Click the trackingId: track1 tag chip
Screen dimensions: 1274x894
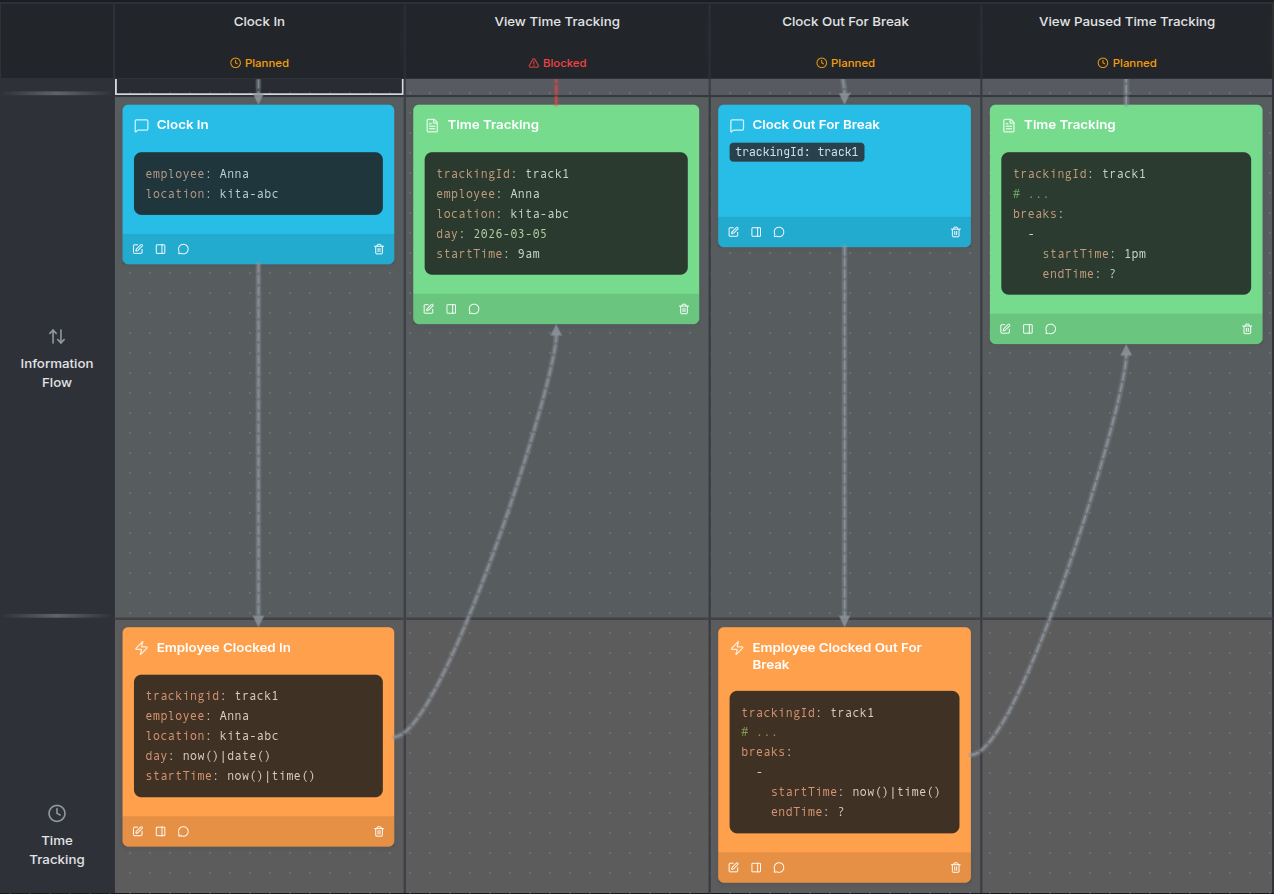click(796, 152)
